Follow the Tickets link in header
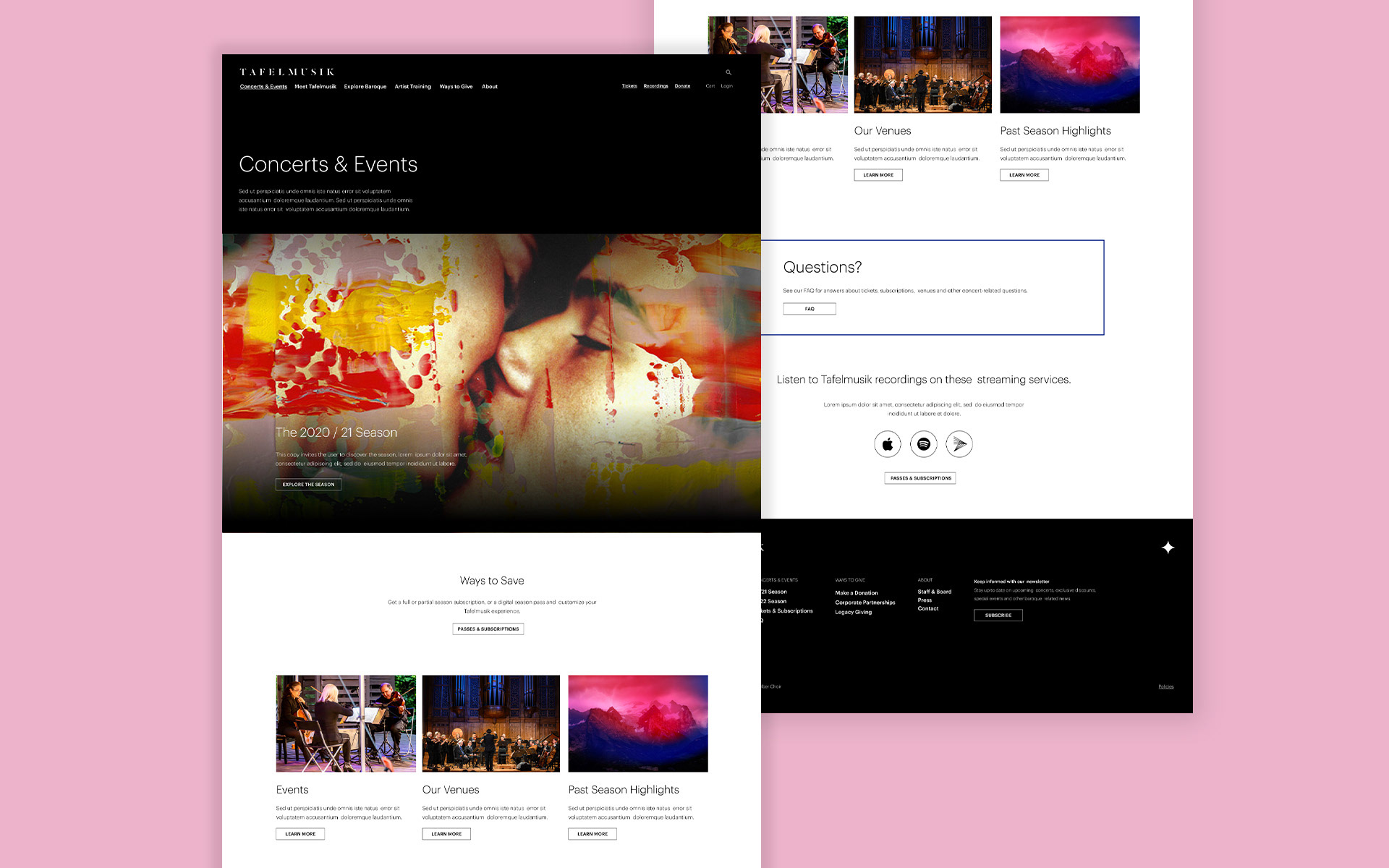 (x=629, y=86)
